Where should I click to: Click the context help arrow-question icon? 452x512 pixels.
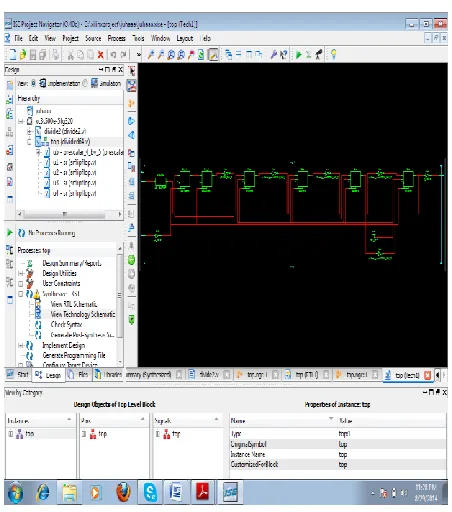click(284, 55)
